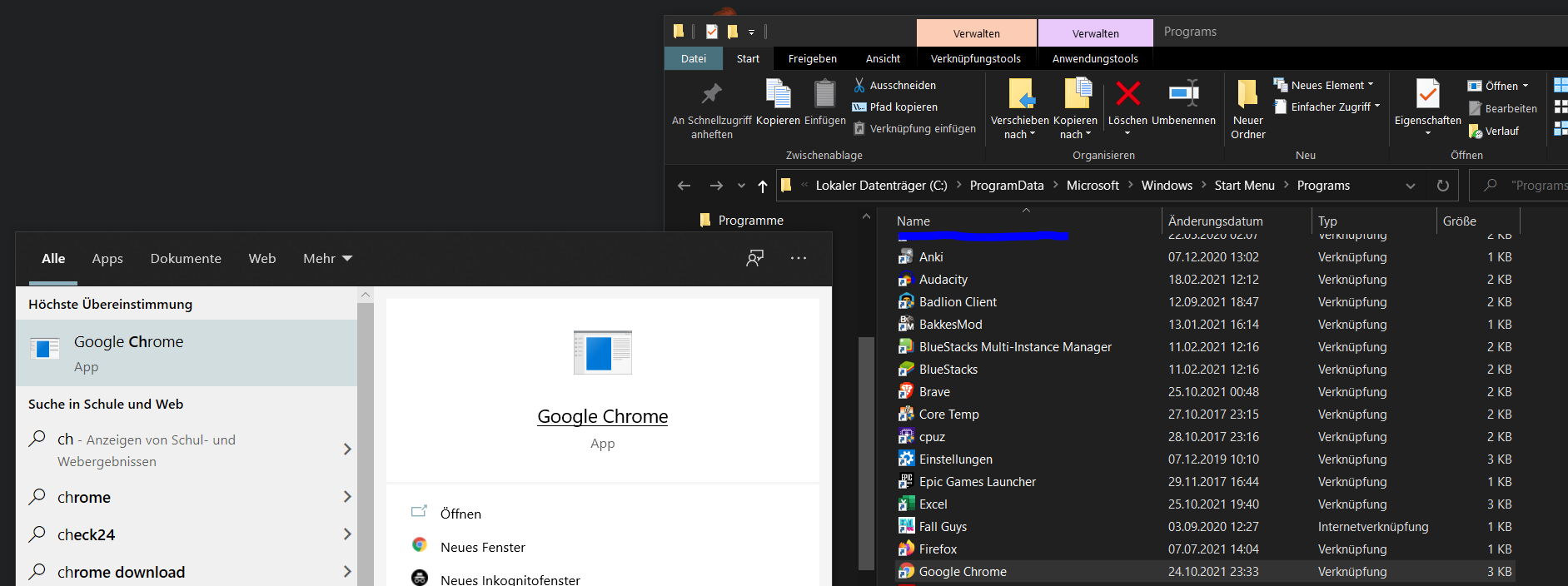1568x586 pixels.
Task: Switch to the Freigeben tab
Action: tap(812, 58)
